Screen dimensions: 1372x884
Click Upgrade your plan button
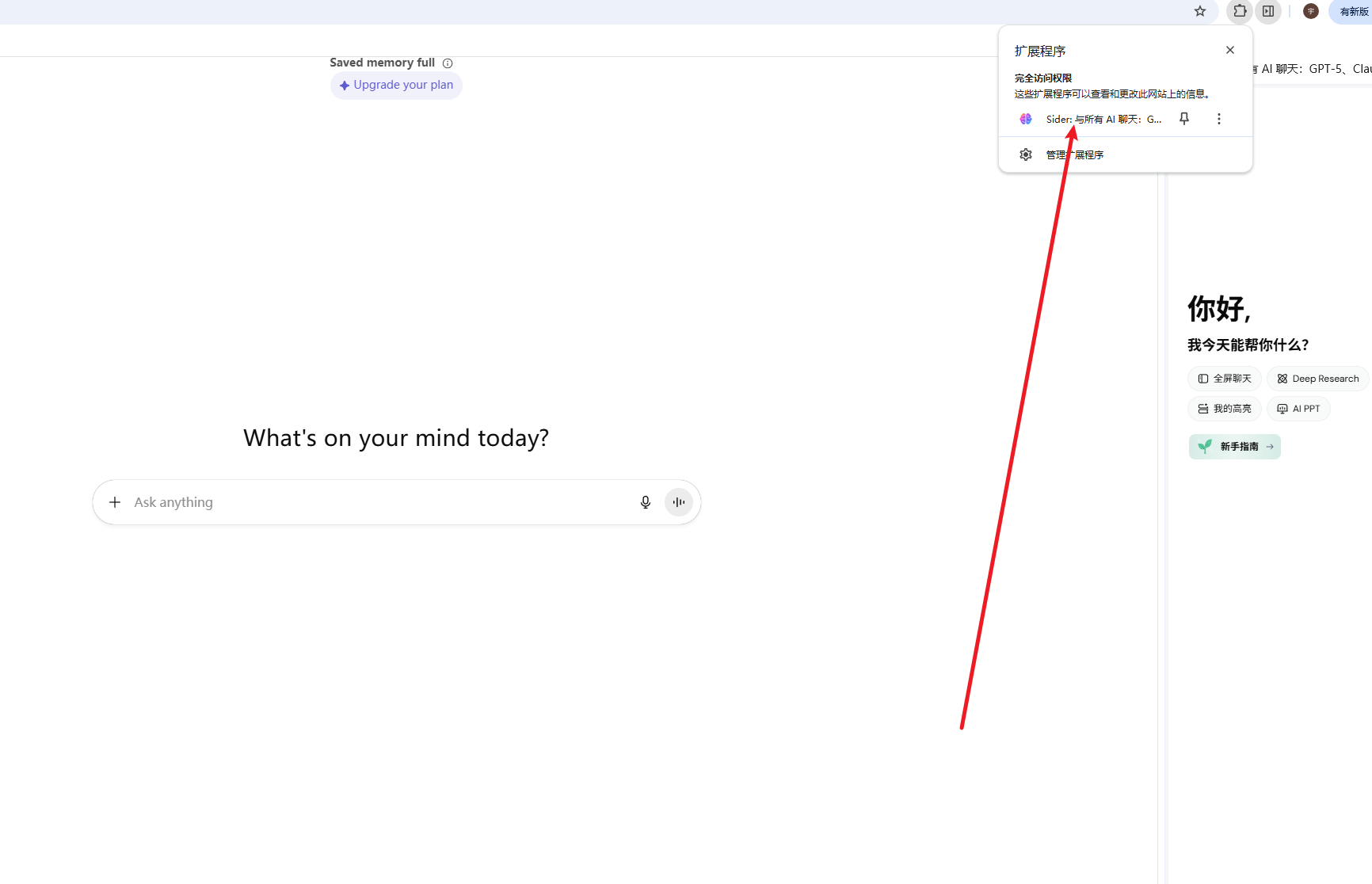(396, 85)
